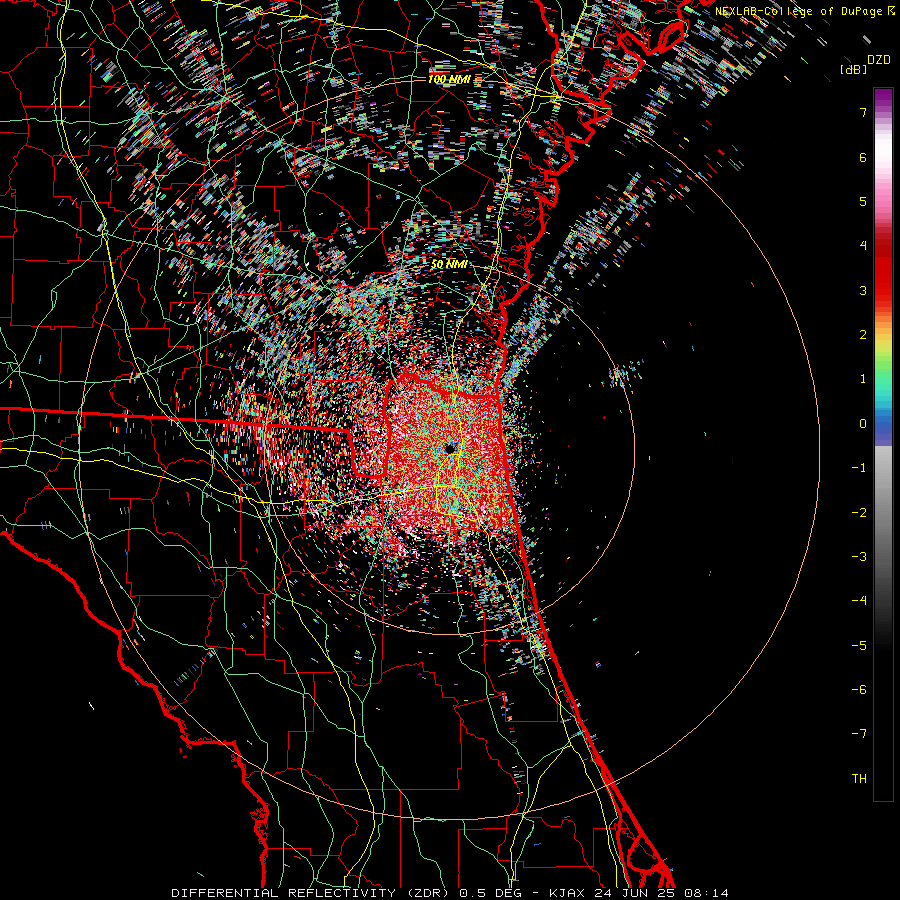
Task: Click the 6 value on color scale
Action: (x=863, y=157)
